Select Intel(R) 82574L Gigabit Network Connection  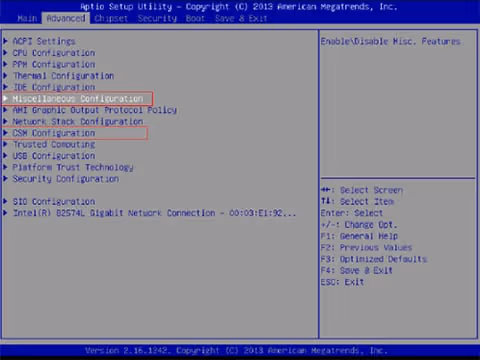(x=154, y=213)
